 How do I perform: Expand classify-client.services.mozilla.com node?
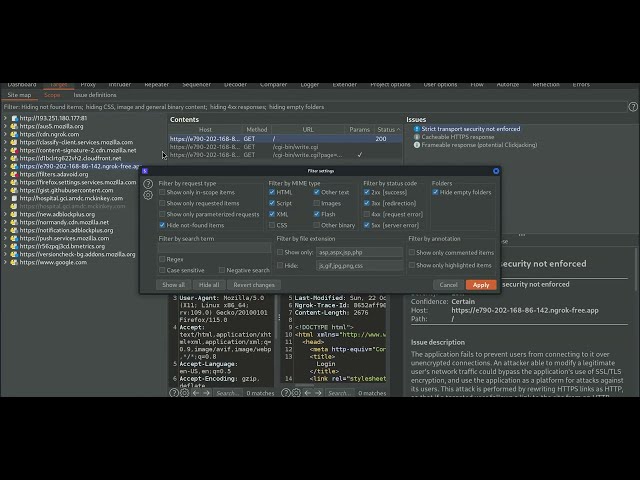5,142
